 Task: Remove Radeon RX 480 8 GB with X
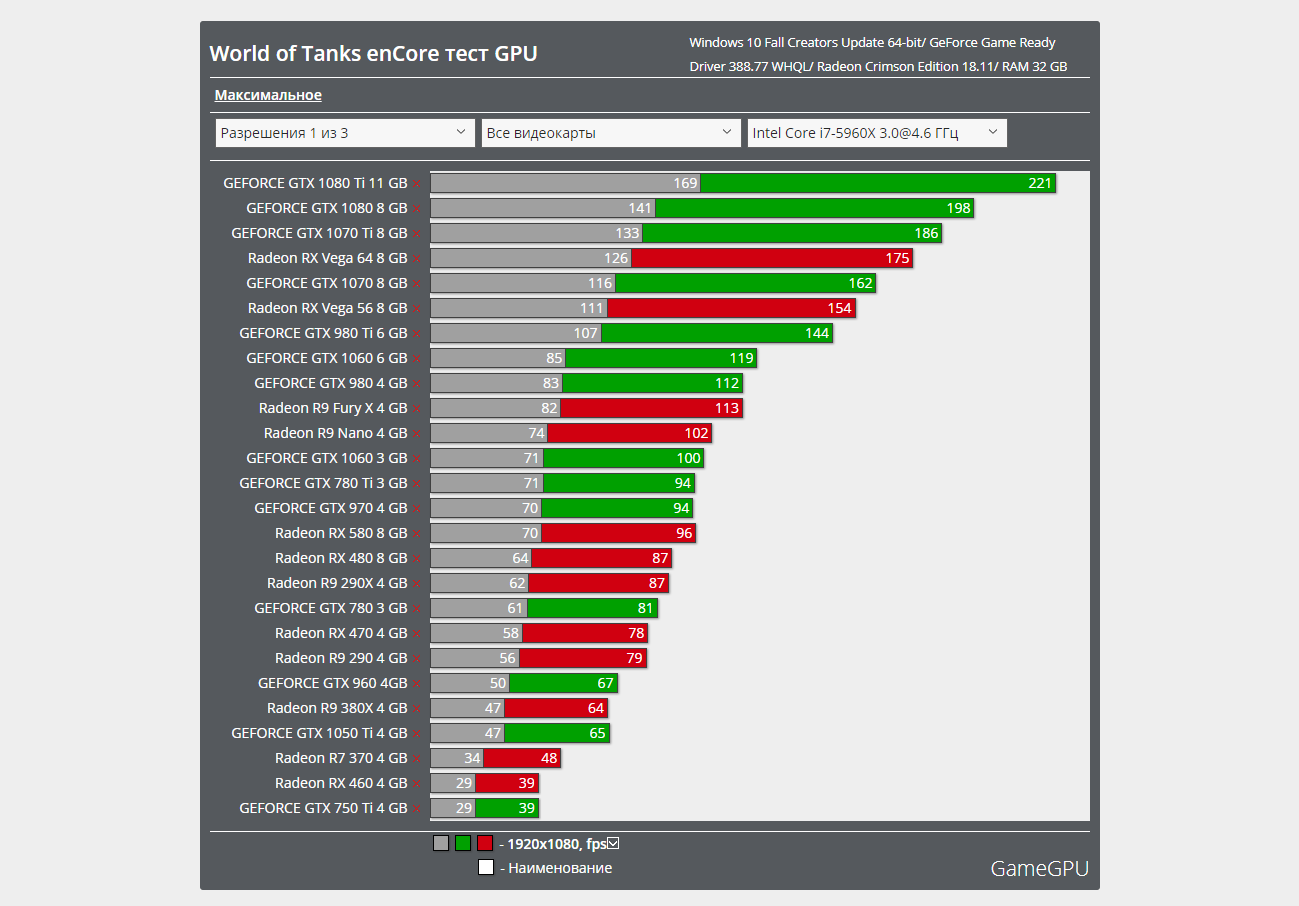coord(416,559)
